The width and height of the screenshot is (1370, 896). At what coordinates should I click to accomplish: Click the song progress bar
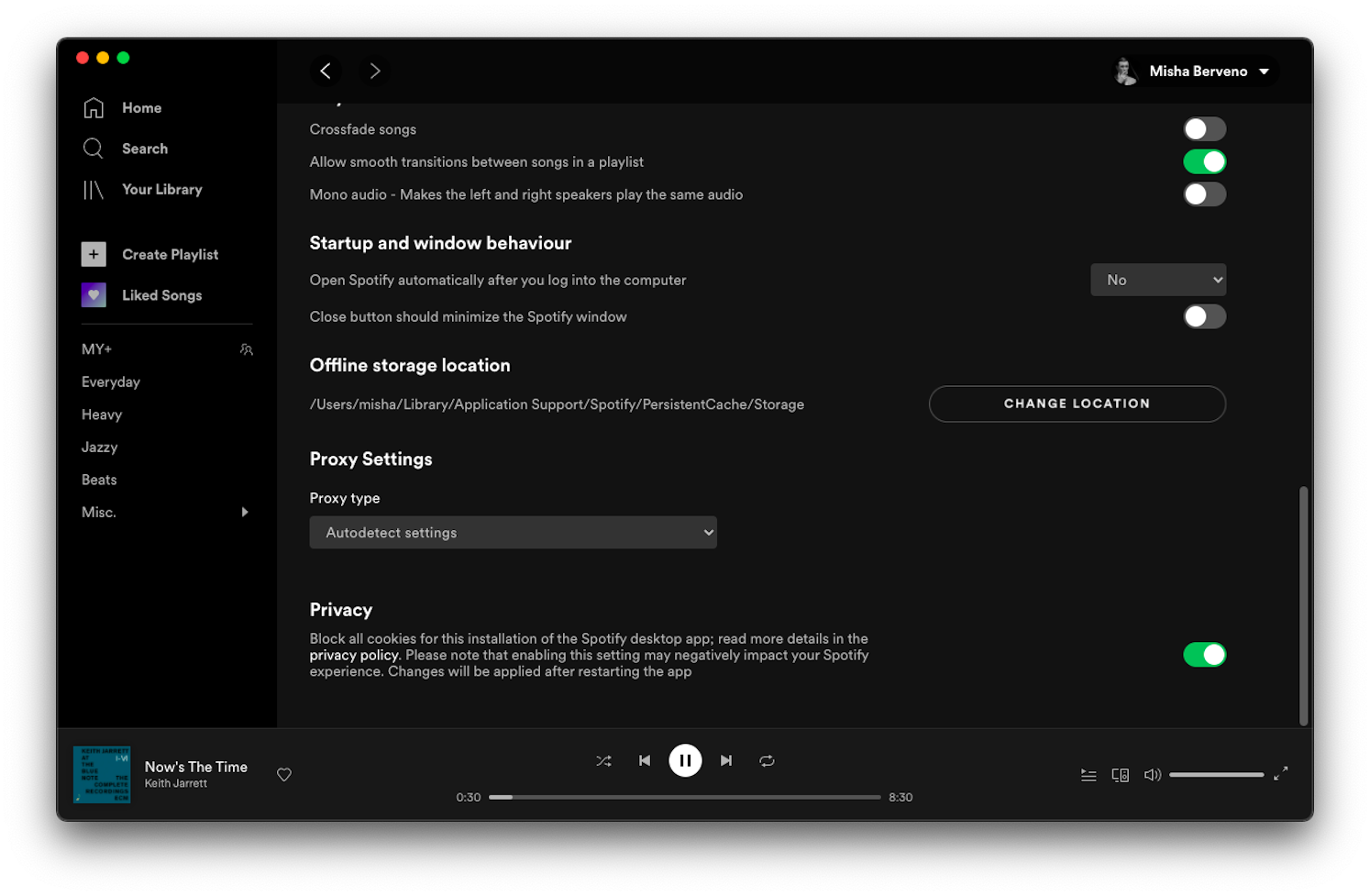(x=684, y=797)
